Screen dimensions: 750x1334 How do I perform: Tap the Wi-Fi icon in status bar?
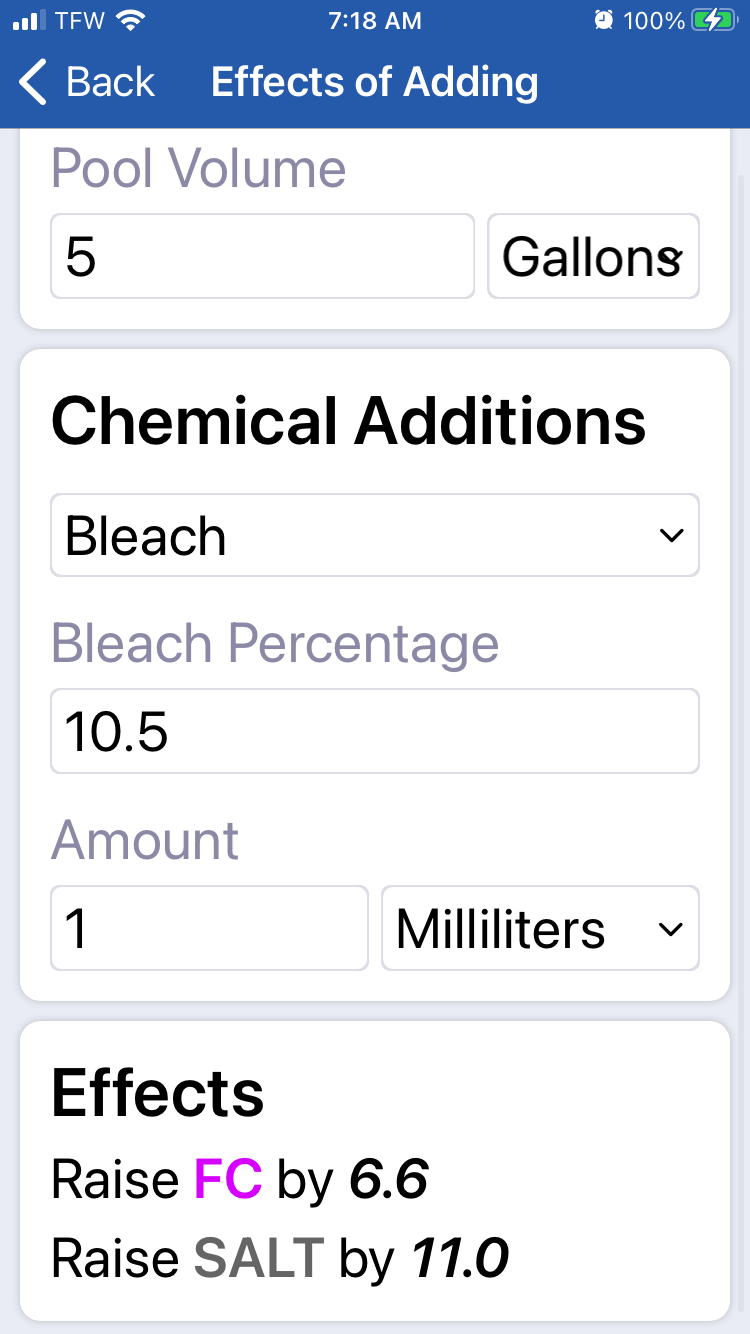131,20
